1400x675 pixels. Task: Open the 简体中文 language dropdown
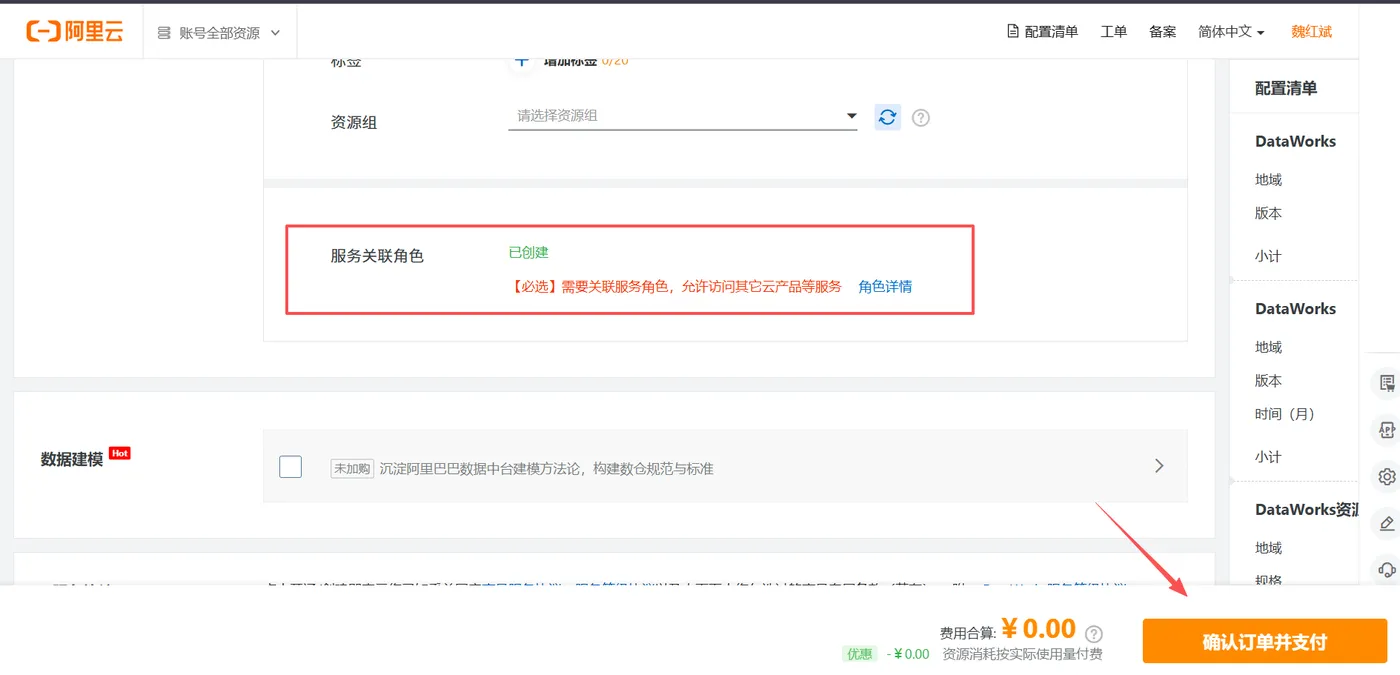point(1231,32)
